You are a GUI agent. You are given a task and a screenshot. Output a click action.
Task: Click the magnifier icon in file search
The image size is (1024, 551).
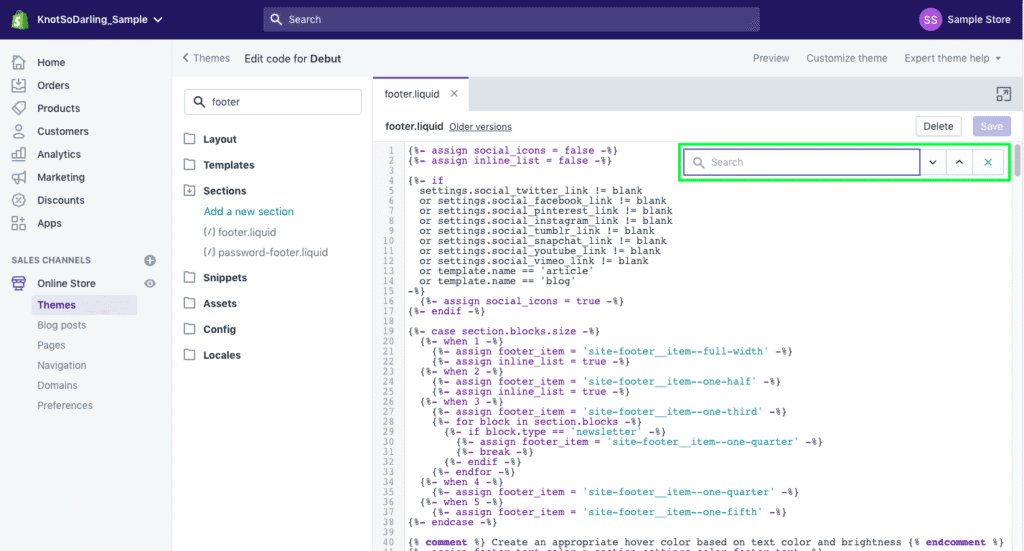199,102
